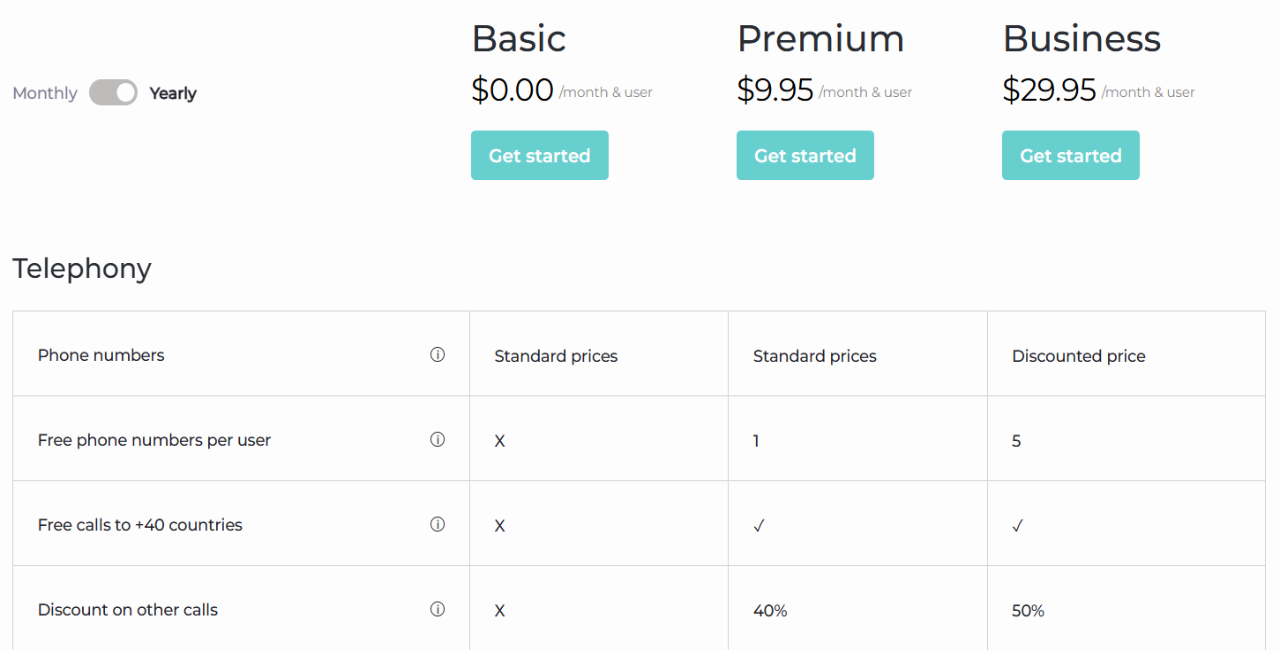Click the $29.95 Business price
Screen dimensions: 1280x650
click(1050, 90)
